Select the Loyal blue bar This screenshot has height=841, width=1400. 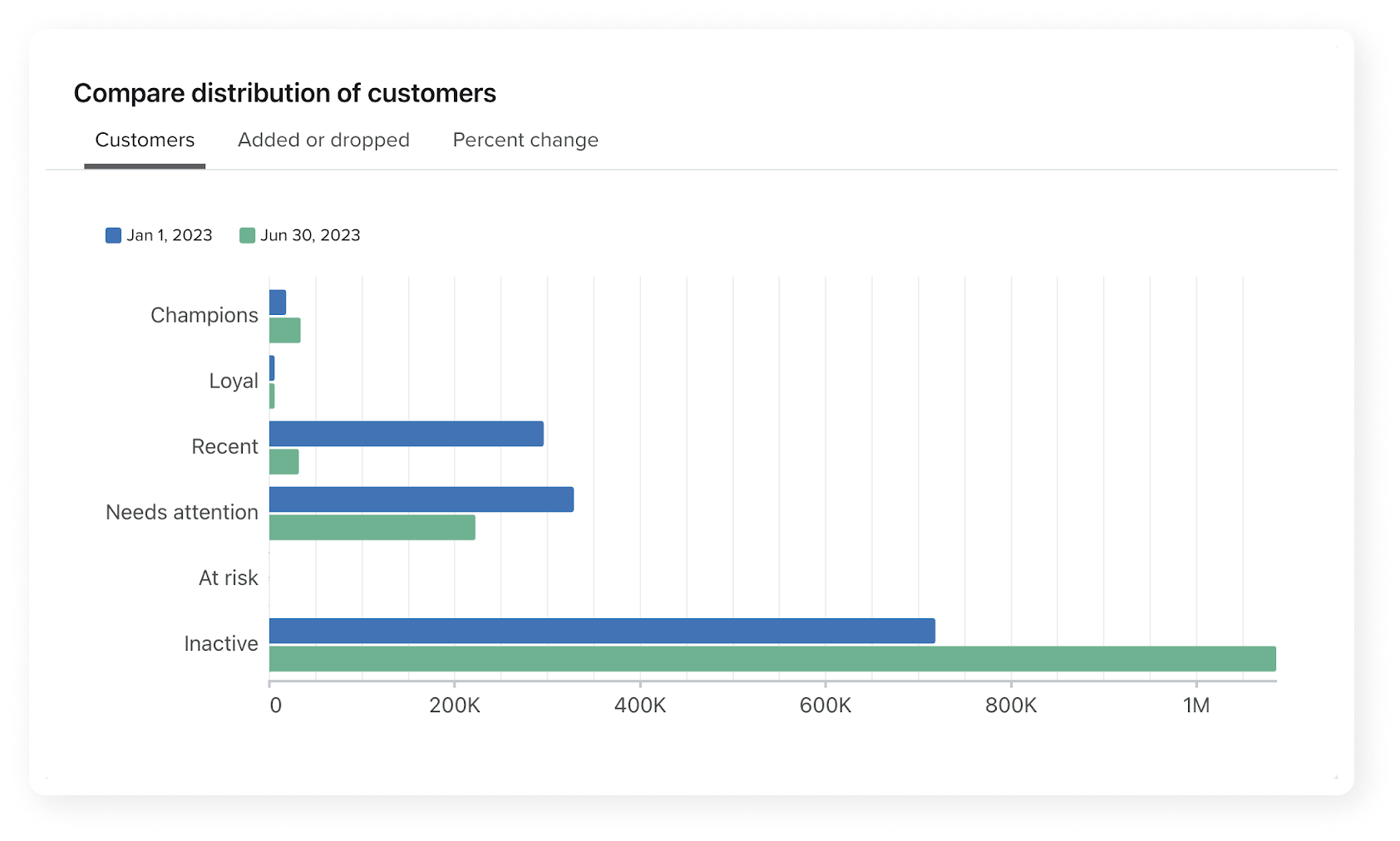pyautogui.click(x=272, y=368)
